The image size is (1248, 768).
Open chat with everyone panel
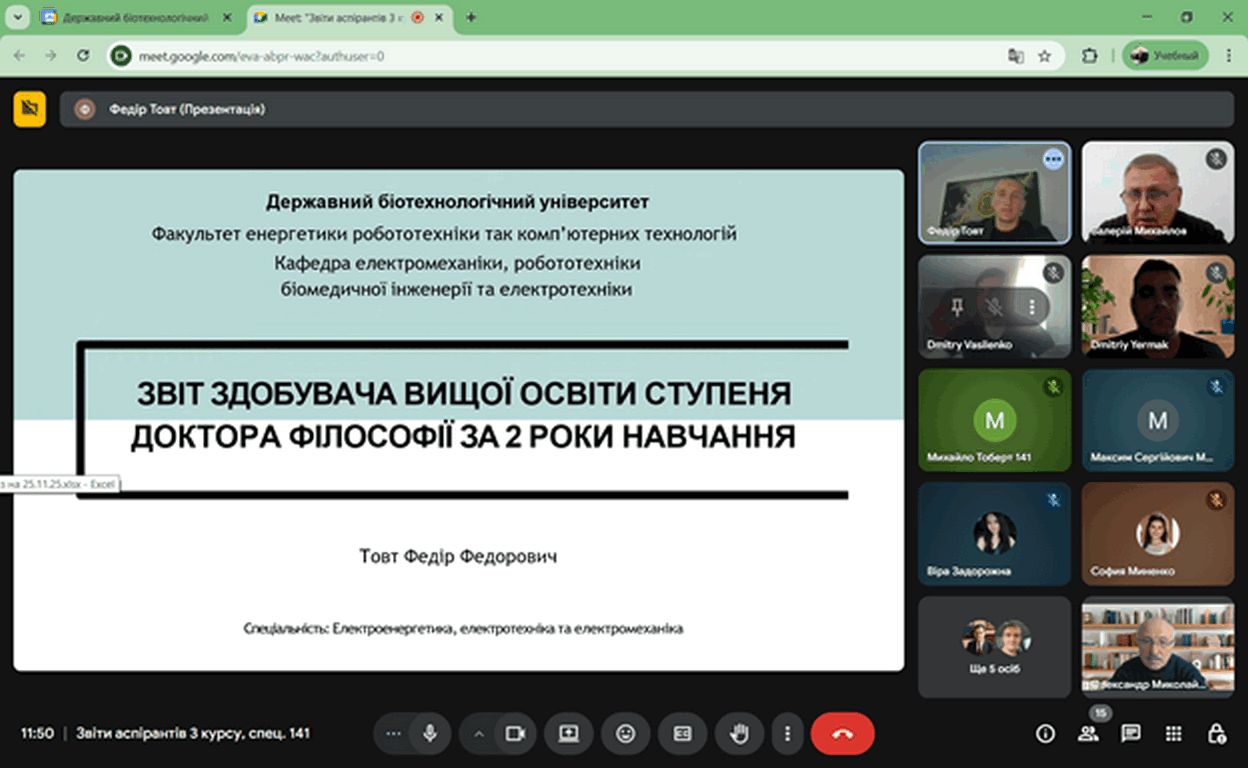click(1131, 733)
